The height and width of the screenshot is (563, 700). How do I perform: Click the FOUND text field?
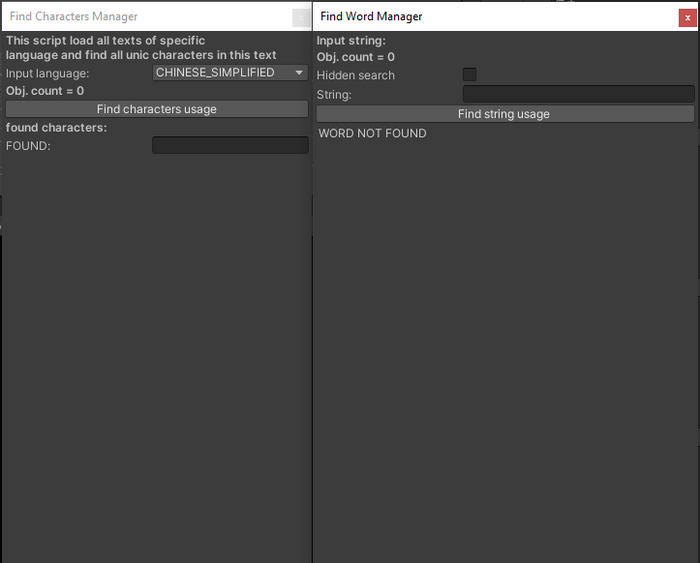[x=230, y=146]
